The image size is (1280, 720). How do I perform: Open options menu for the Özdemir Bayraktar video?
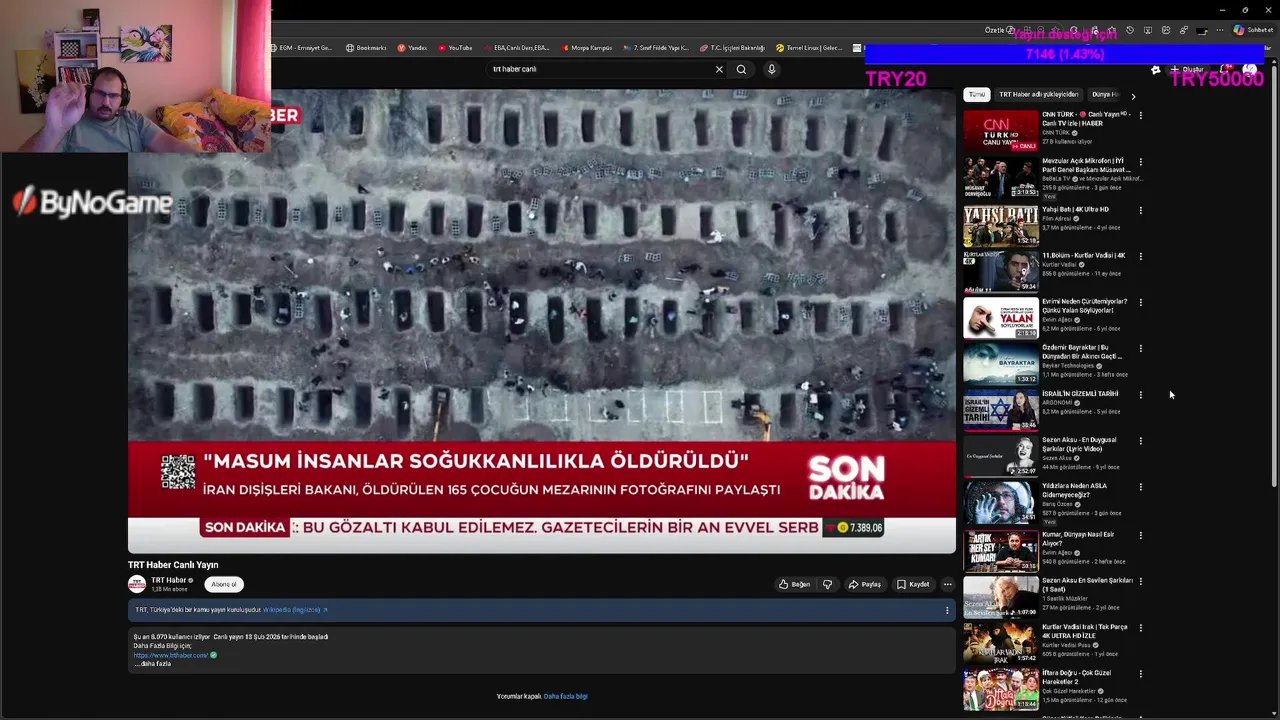click(1140, 349)
